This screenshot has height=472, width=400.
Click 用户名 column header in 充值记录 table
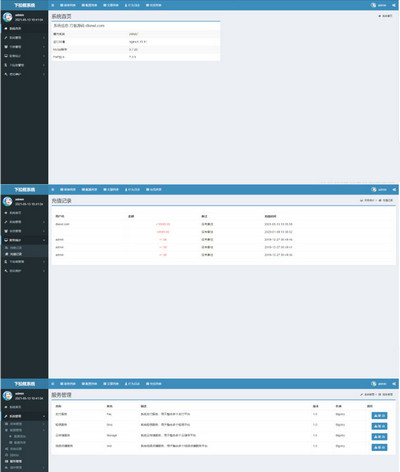point(60,216)
